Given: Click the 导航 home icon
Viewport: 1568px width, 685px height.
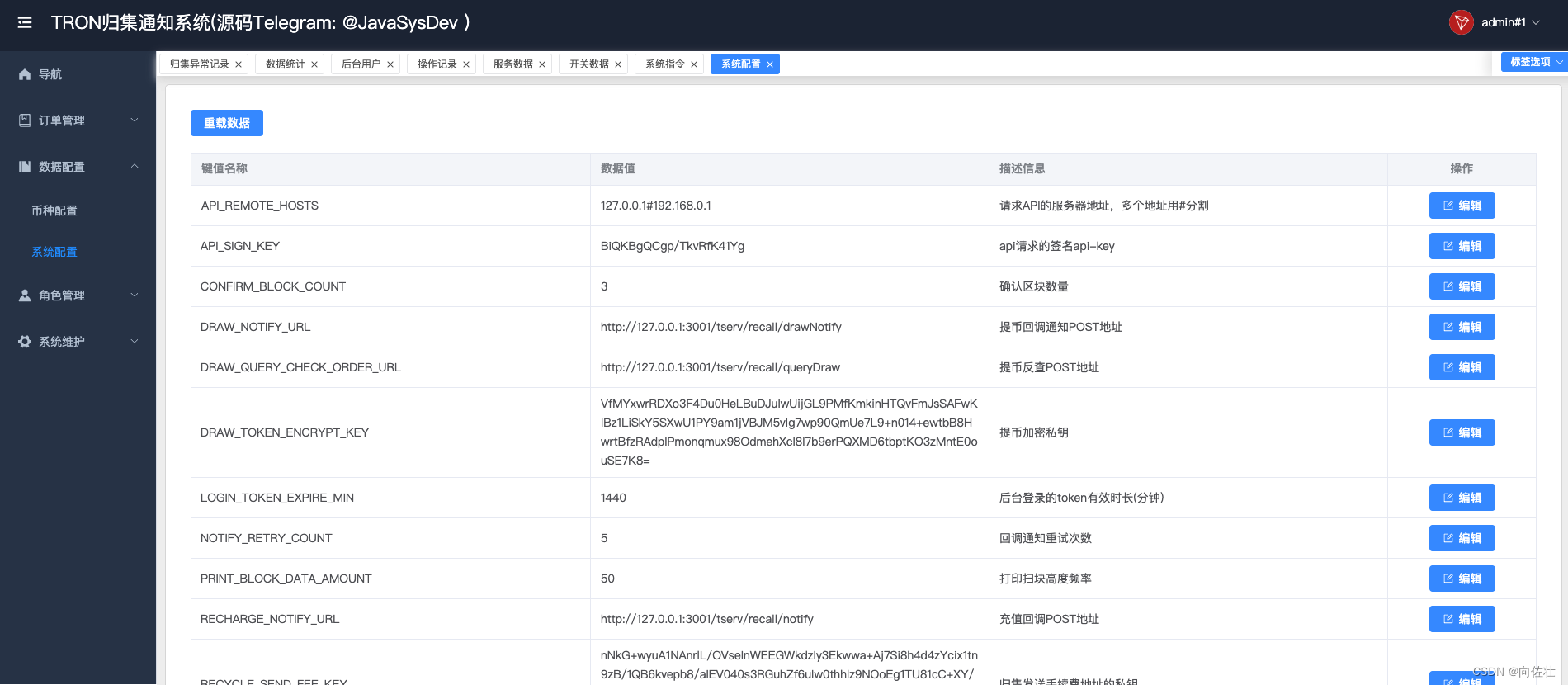Looking at the screenshot, I should (25, 74).
